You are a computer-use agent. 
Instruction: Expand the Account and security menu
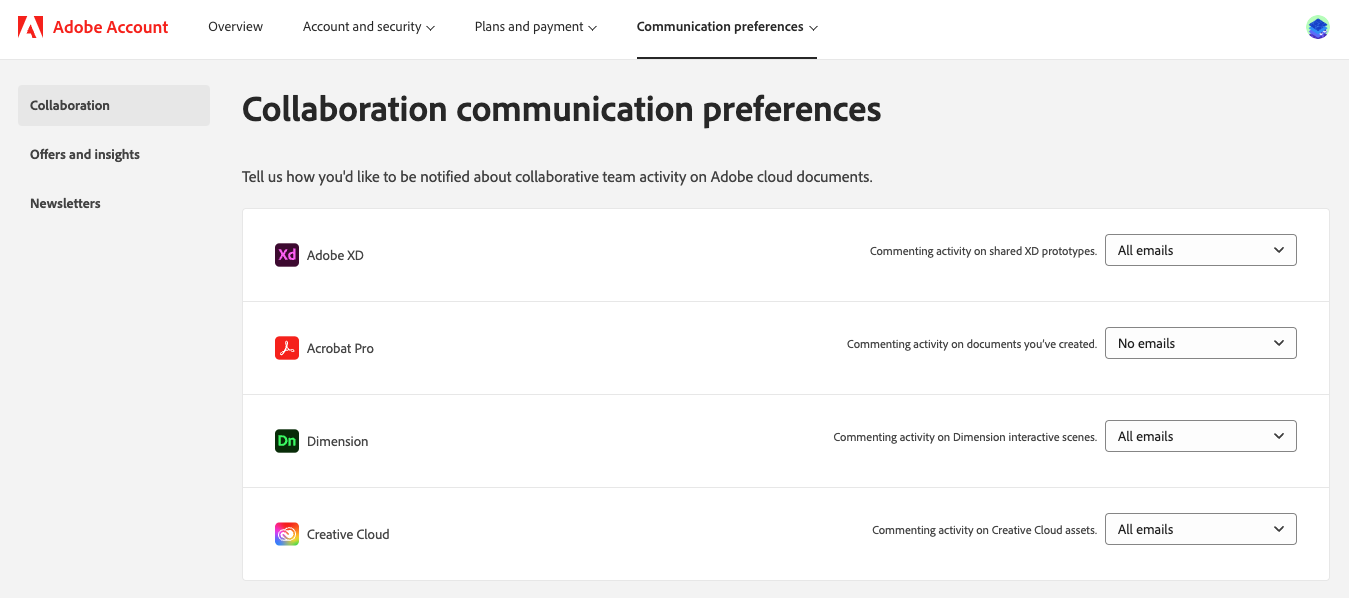tap(368, 27)
